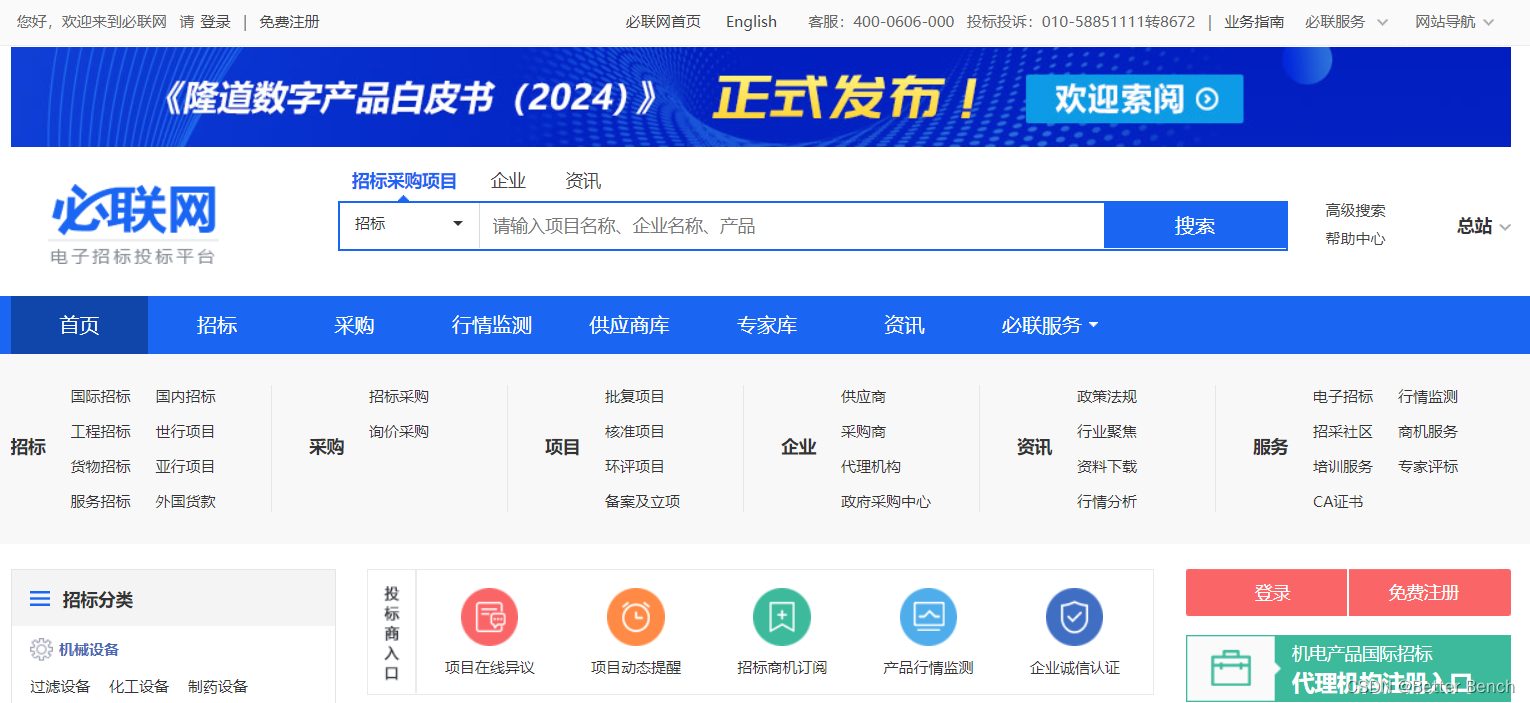Open 高级搜索 link
1530x703 pixels.
tap(1355, 210)
